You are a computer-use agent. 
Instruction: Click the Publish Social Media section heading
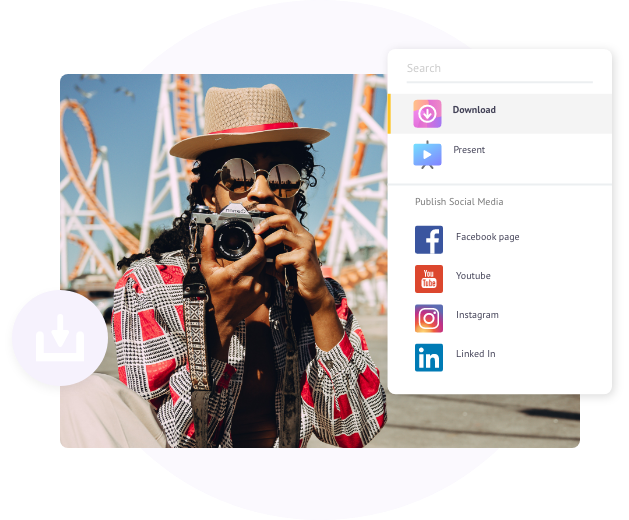(x=459, y=202)
